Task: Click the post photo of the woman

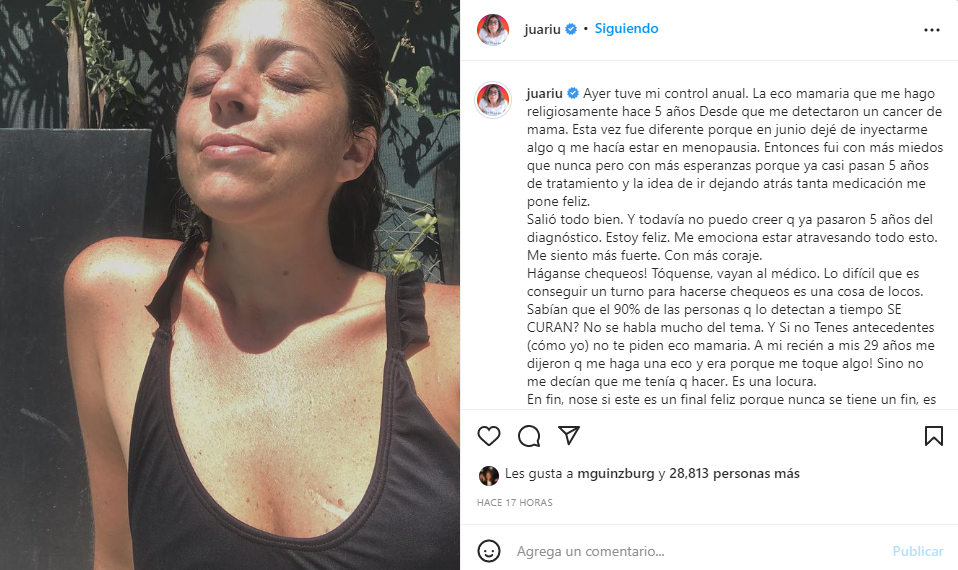Action: (230, 285)
